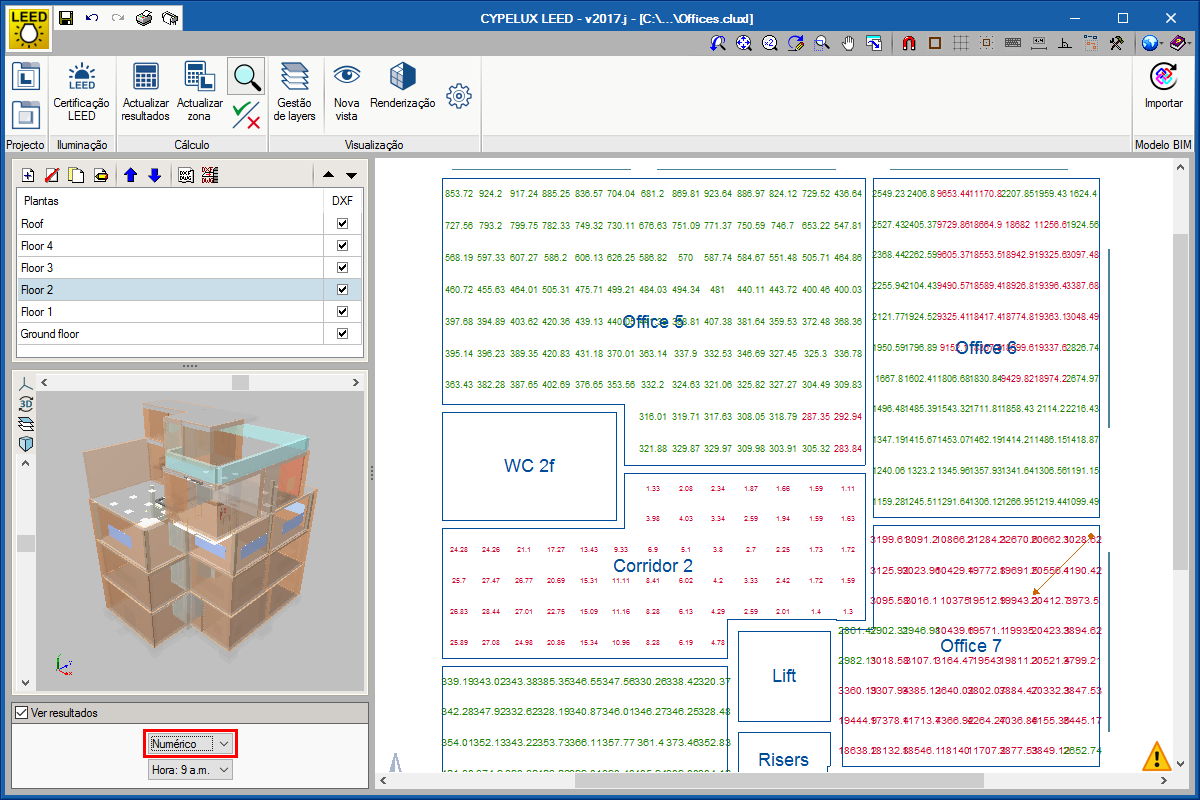Screen dimensions: 1200x800
Task: Click the delete floor plan red-slash icon
Action: coord(52,175)
